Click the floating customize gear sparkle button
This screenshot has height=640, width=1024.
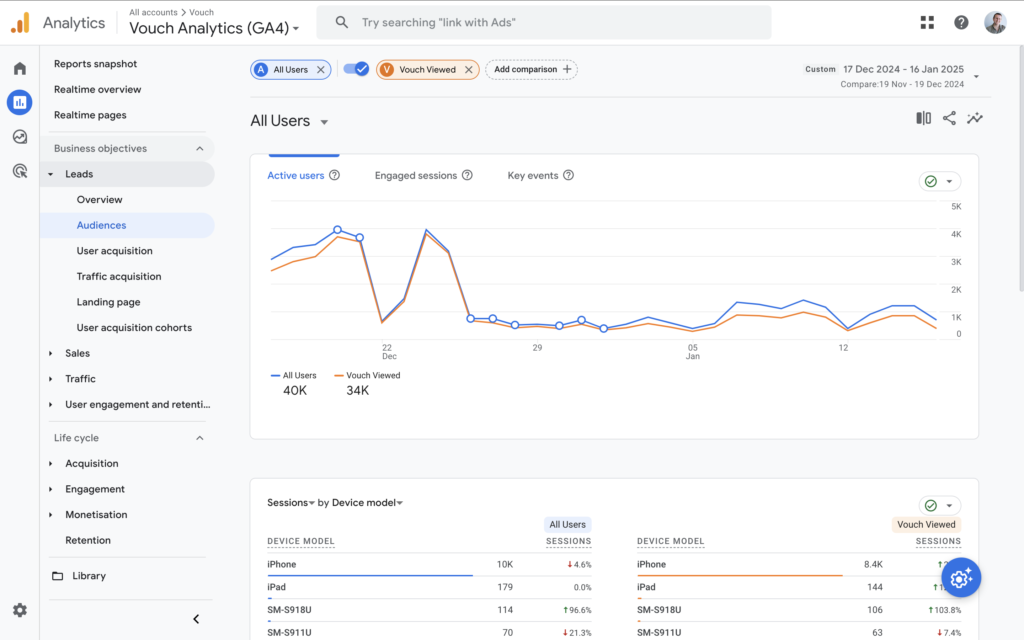(x=961, y=578)
